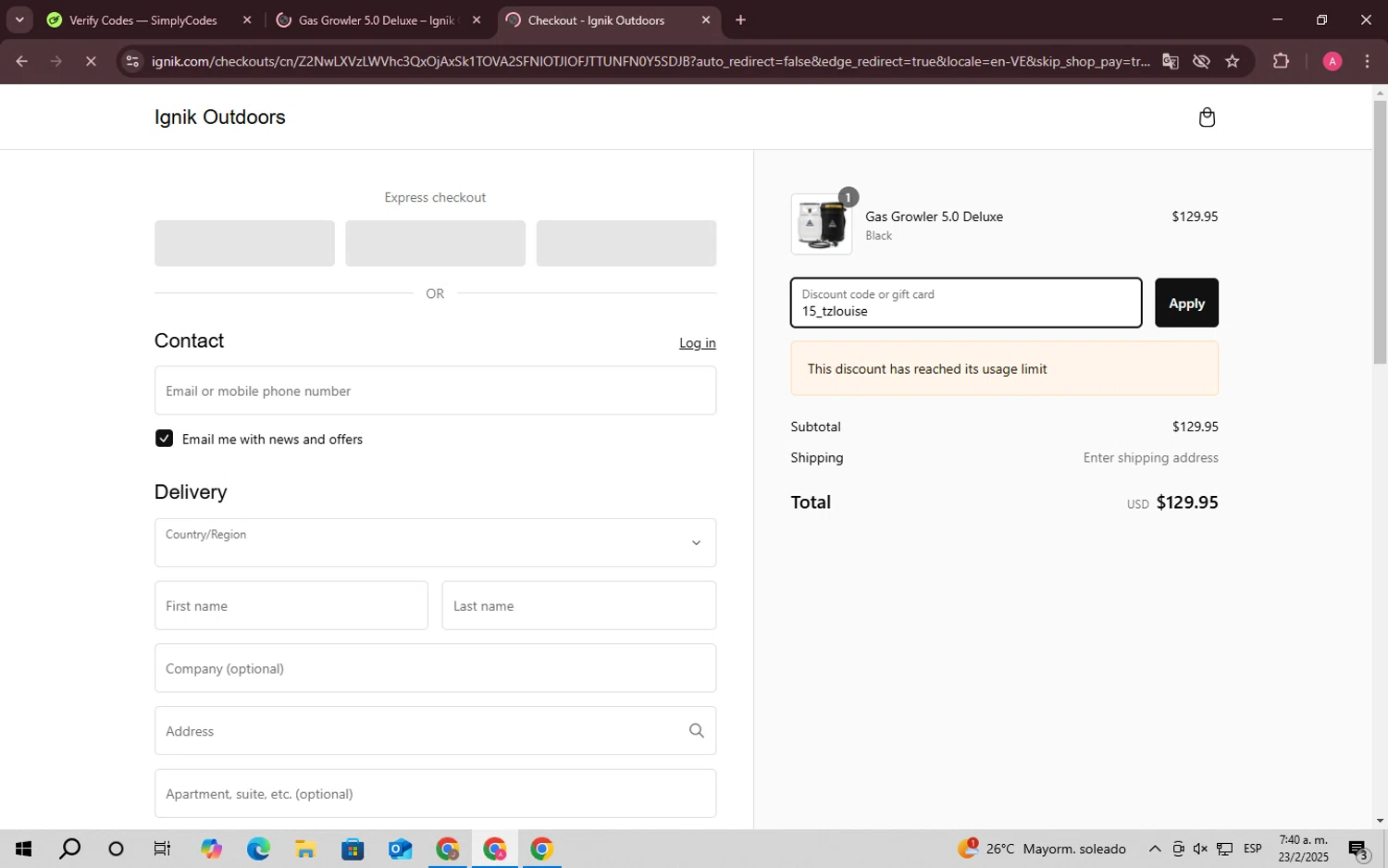Click the eye-slash tracking protection icon
The height and width of the screenshot is (868, 1388).
tap(1201, 61)
